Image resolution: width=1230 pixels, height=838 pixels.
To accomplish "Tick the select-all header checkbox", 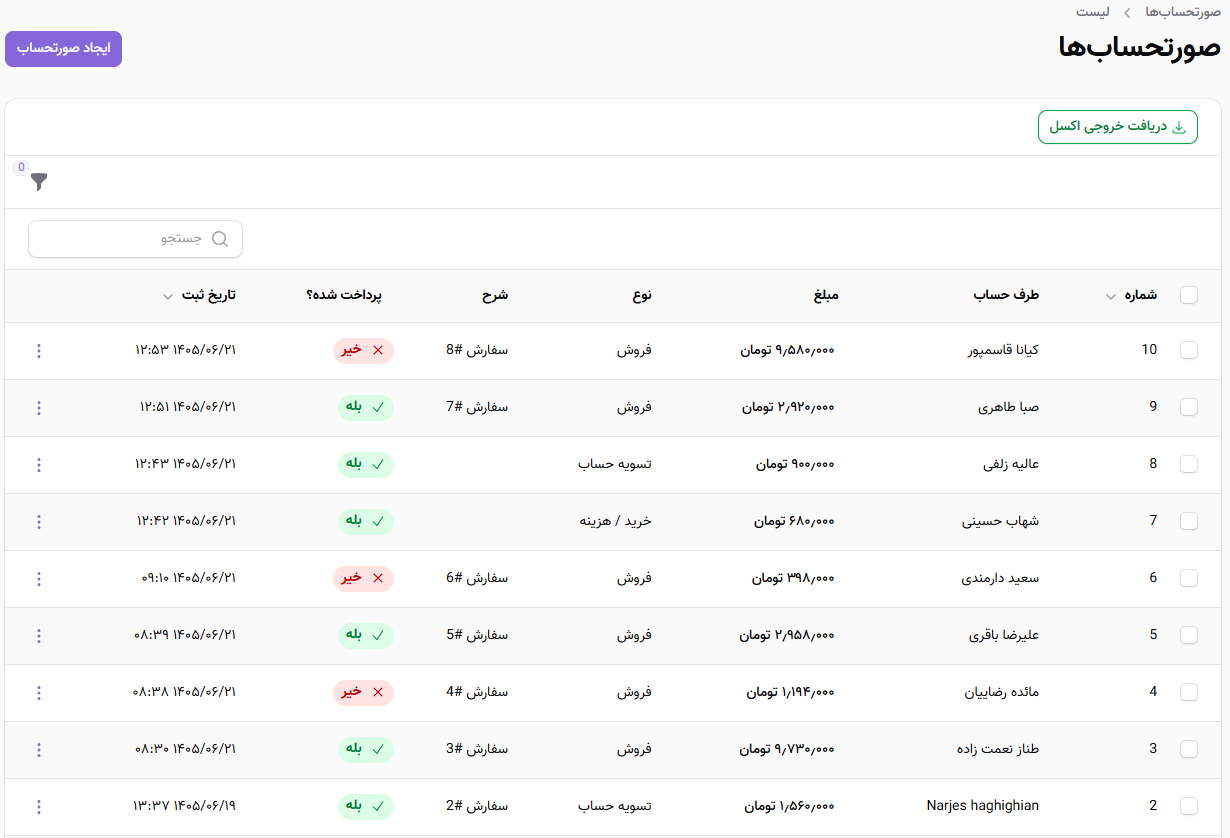I will click(1189, 295).
